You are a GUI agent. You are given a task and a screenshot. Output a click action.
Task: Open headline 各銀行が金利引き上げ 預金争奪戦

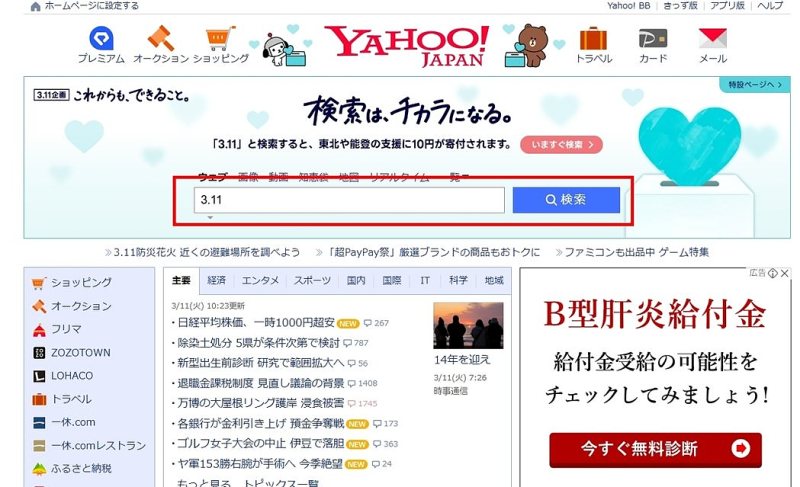260,423
